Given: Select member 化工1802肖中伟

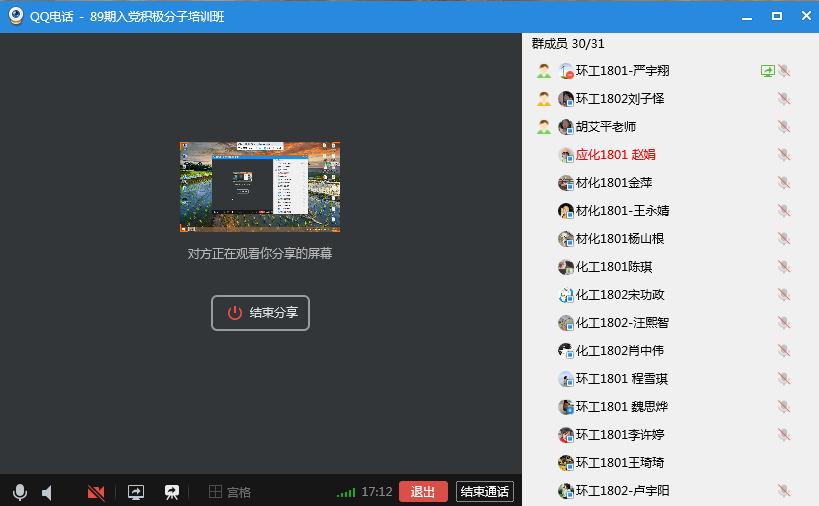Looking at the screenshot, I should point(619,351).
